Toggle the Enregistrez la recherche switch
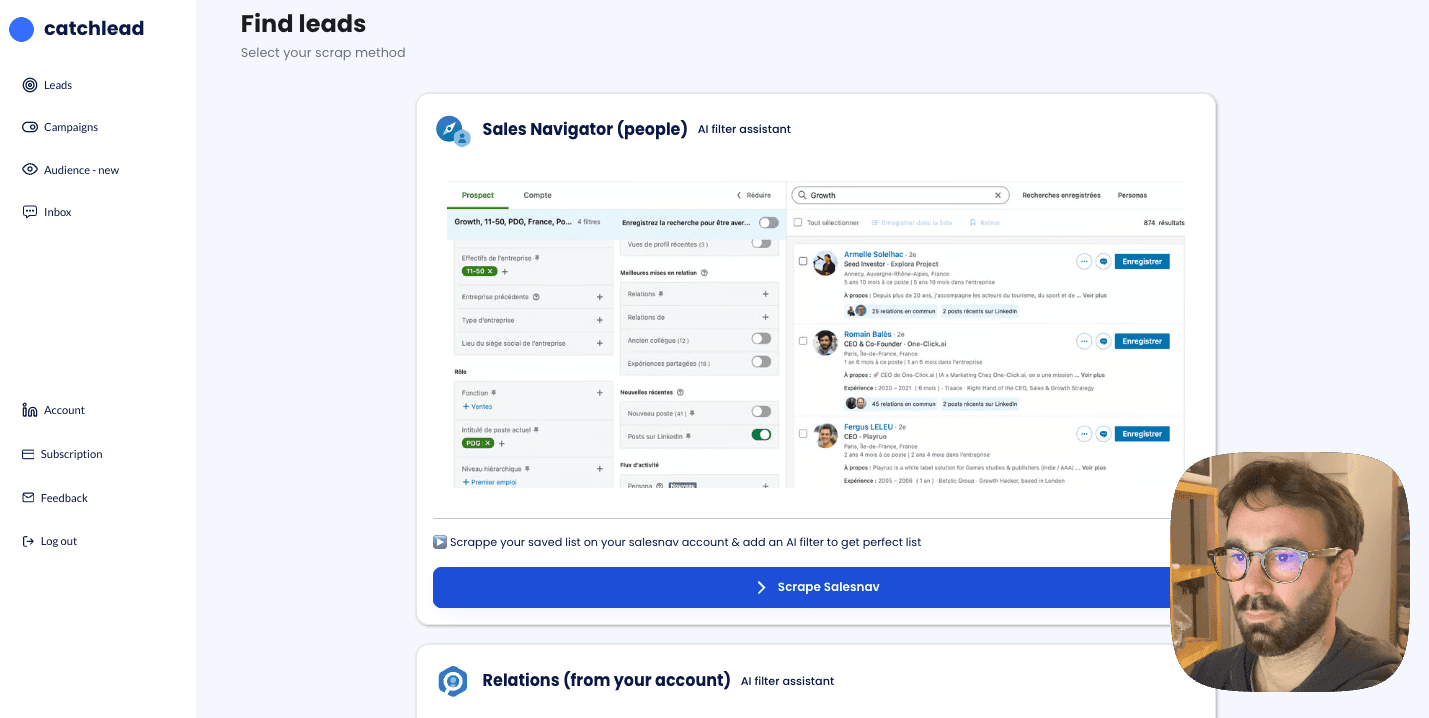1429x718 pixels. [x=768, y=222]
